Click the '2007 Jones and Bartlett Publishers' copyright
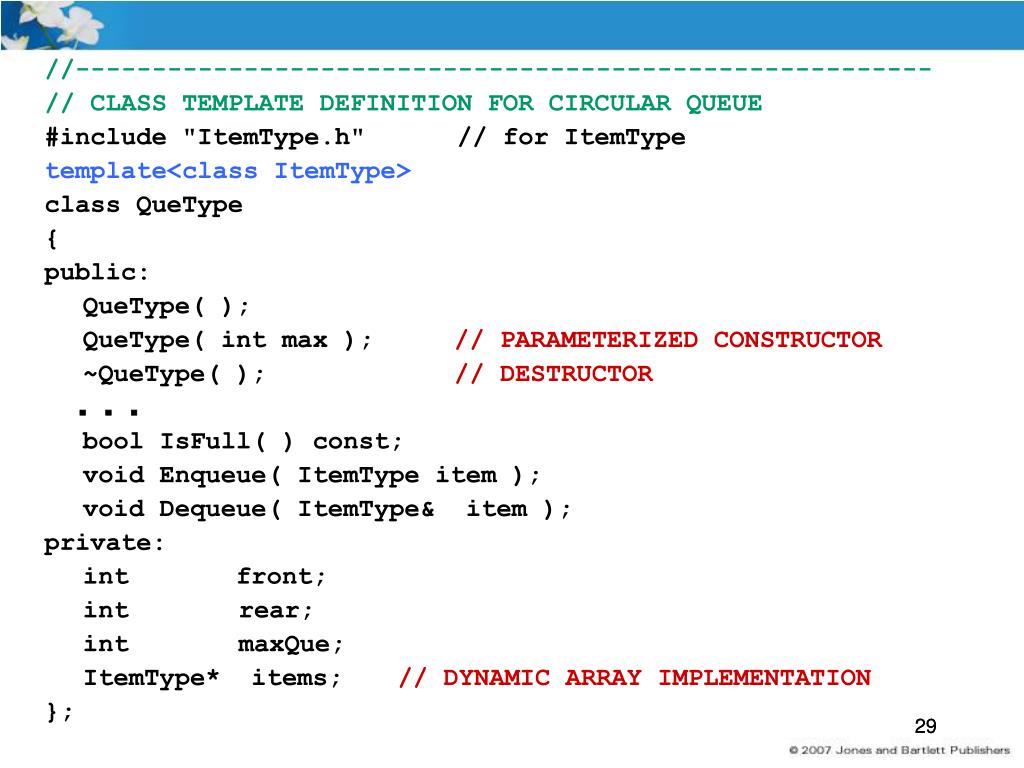The height and width of the screenshot is (768, 1024). coord(899,750)
